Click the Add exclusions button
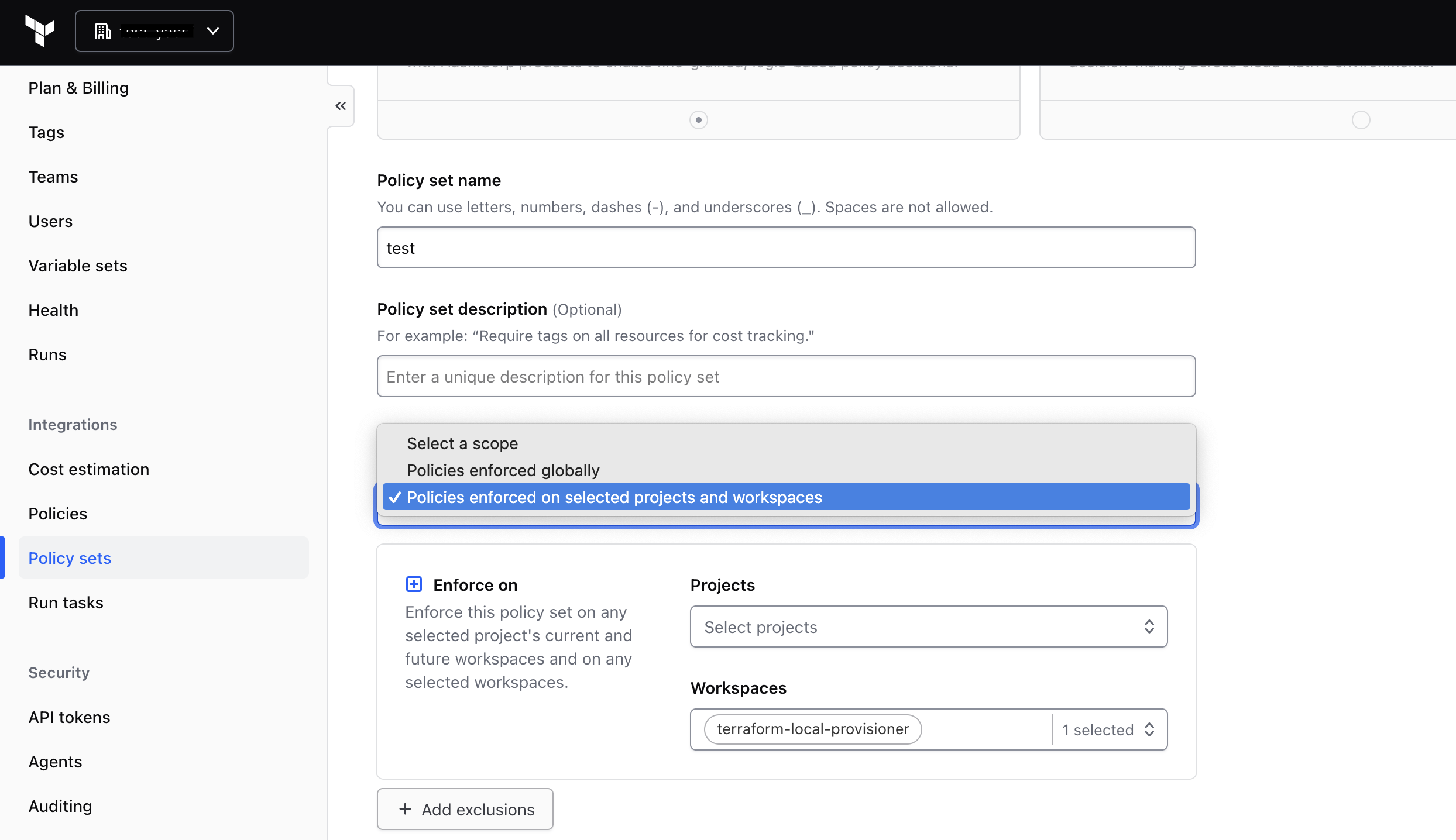The height and width of the screenshot is (840, 1456). (x=465, y=809)
